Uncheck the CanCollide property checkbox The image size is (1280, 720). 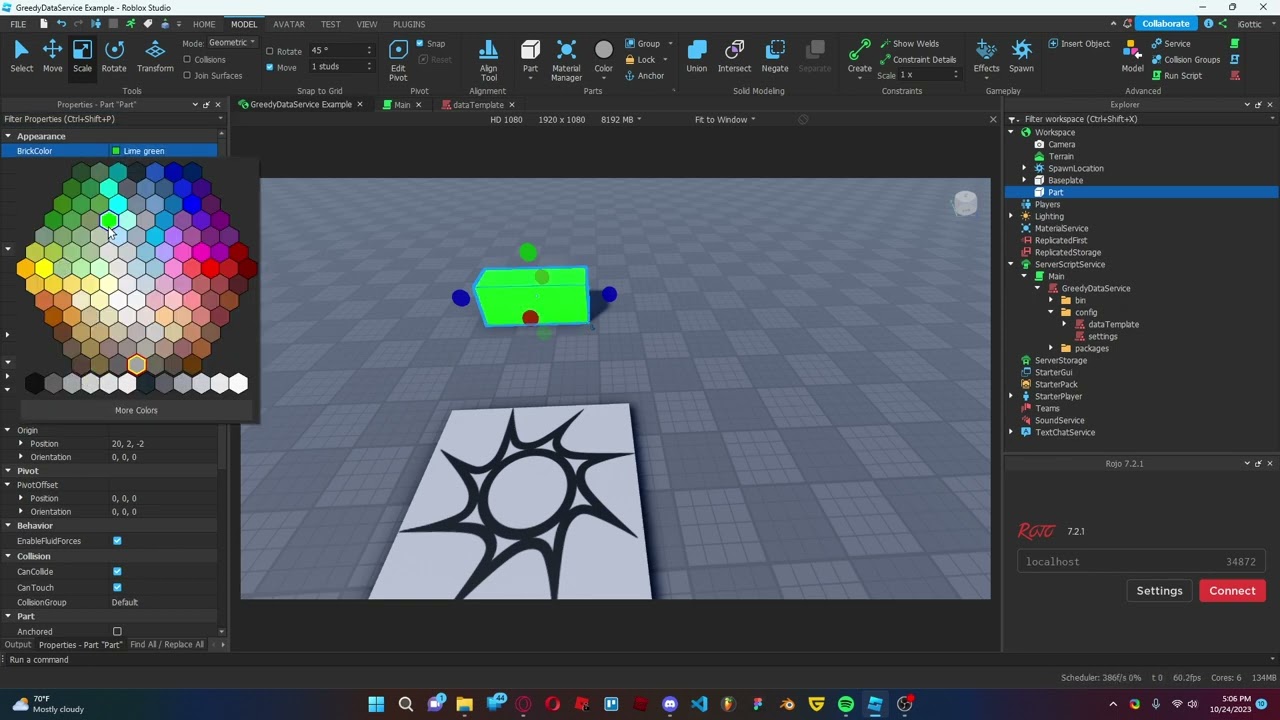point(117,572)
